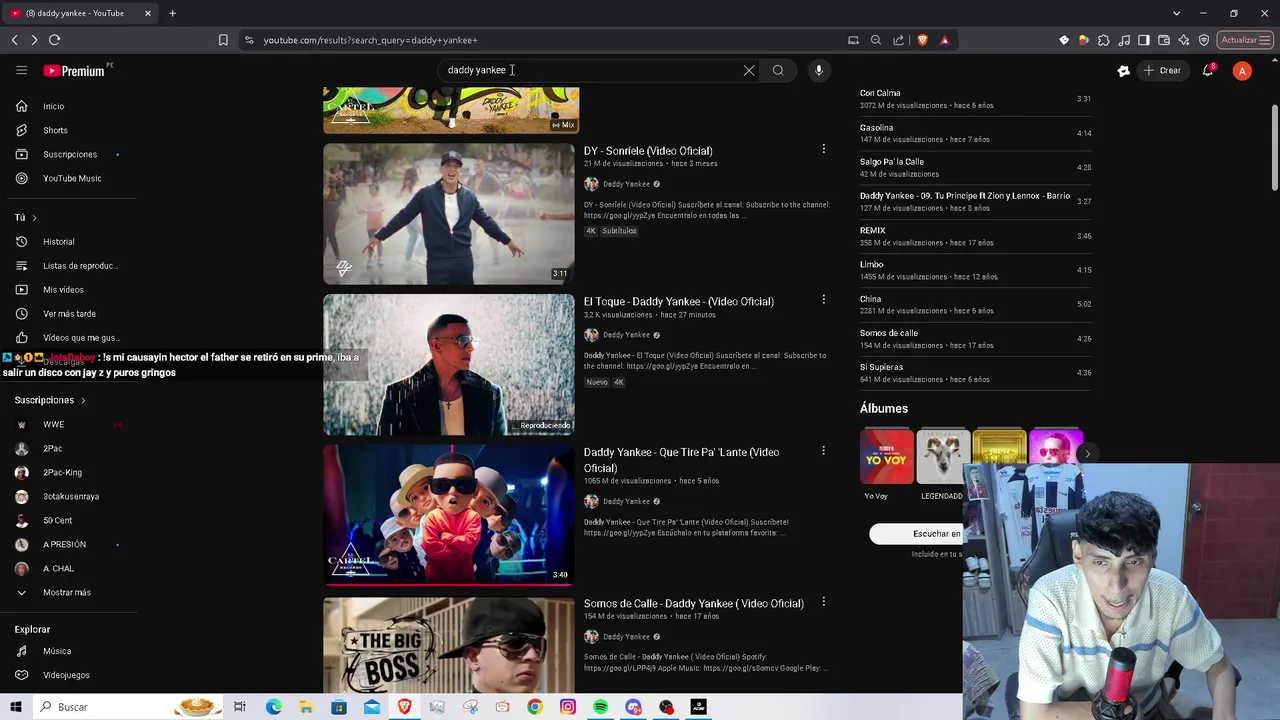The width and height of the screenshot is (1280, 720).
Task: Open account avatar menu
Action: point(1242,71)
